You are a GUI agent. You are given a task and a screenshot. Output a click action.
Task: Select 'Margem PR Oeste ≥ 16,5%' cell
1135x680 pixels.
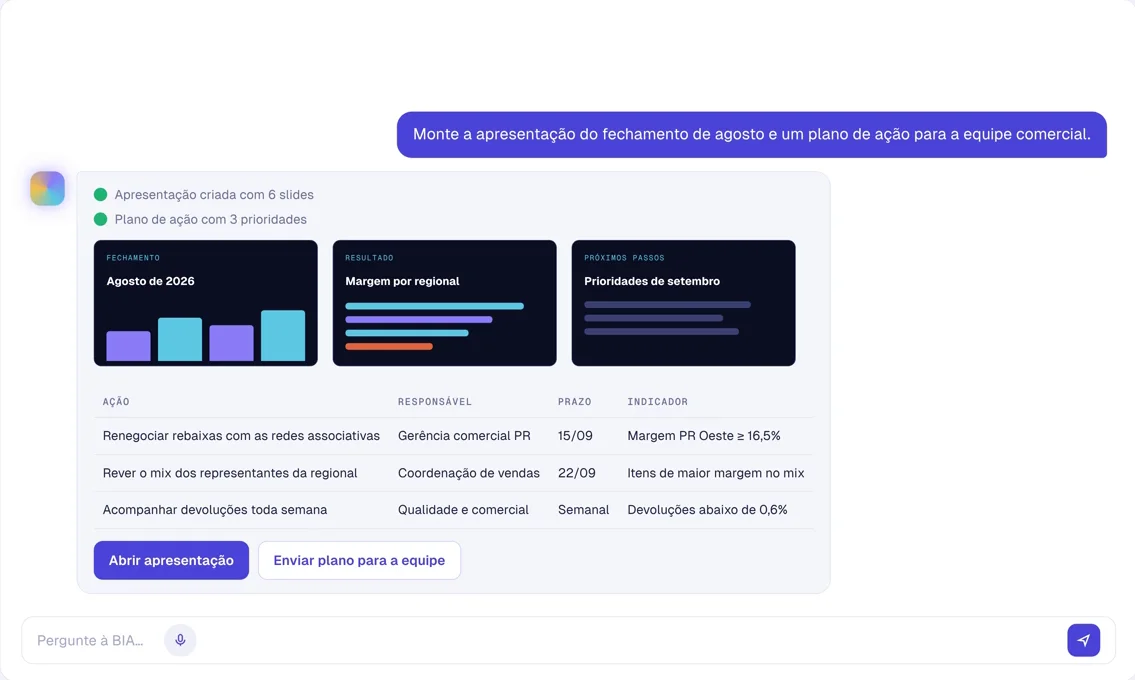point(704,436)
